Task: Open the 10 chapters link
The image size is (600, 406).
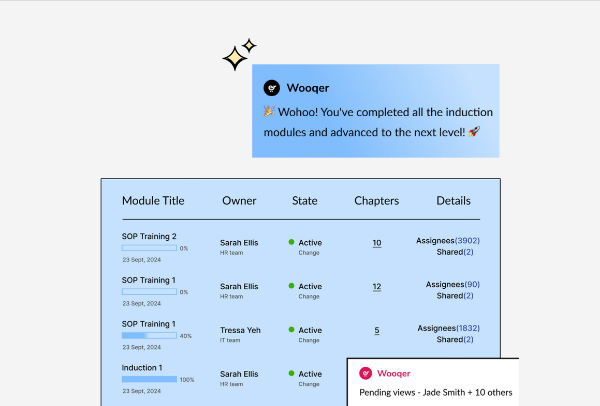Action: 377,243
